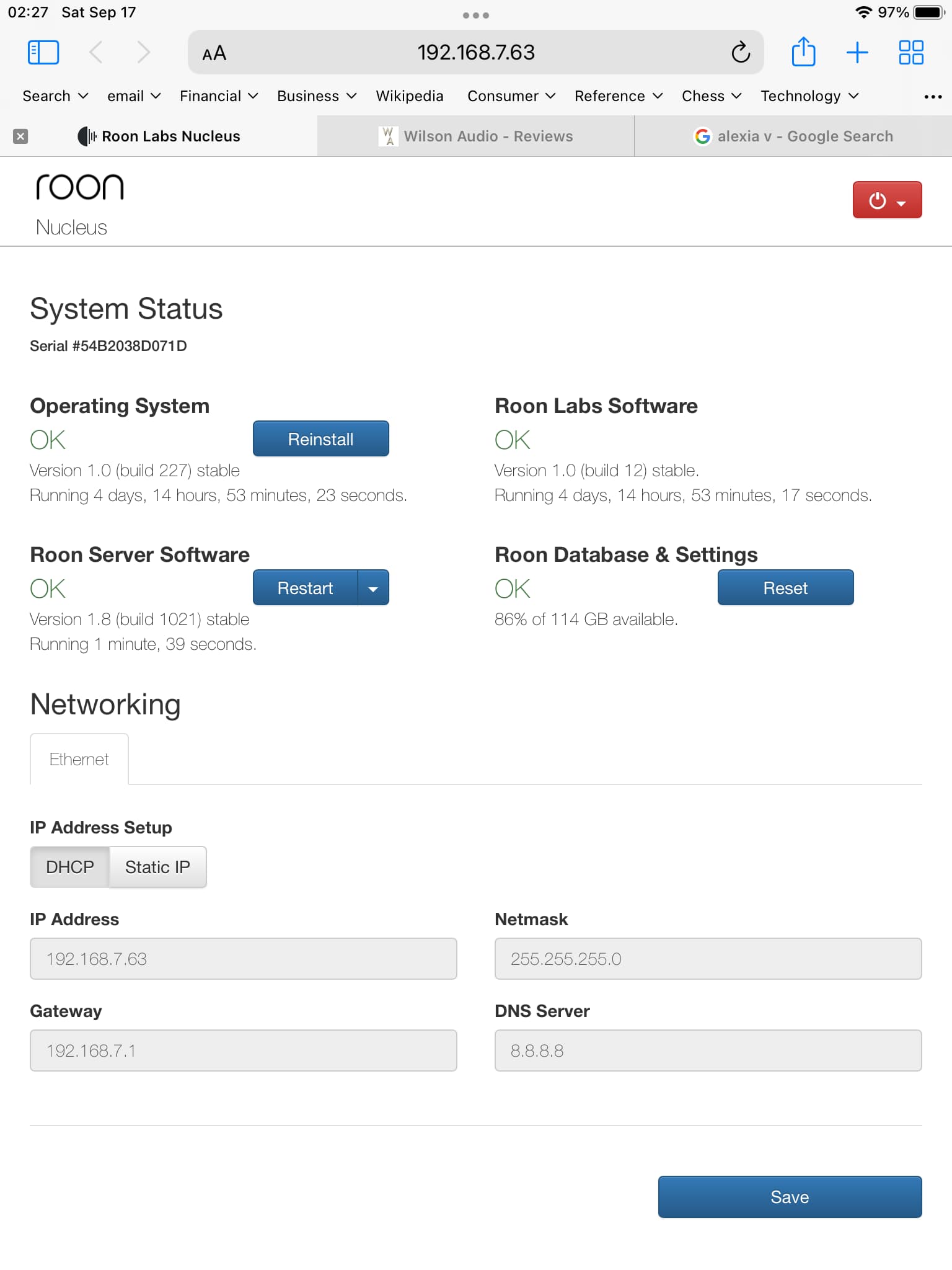Show the tab overview grid
952x1270 pixels.
911,53
